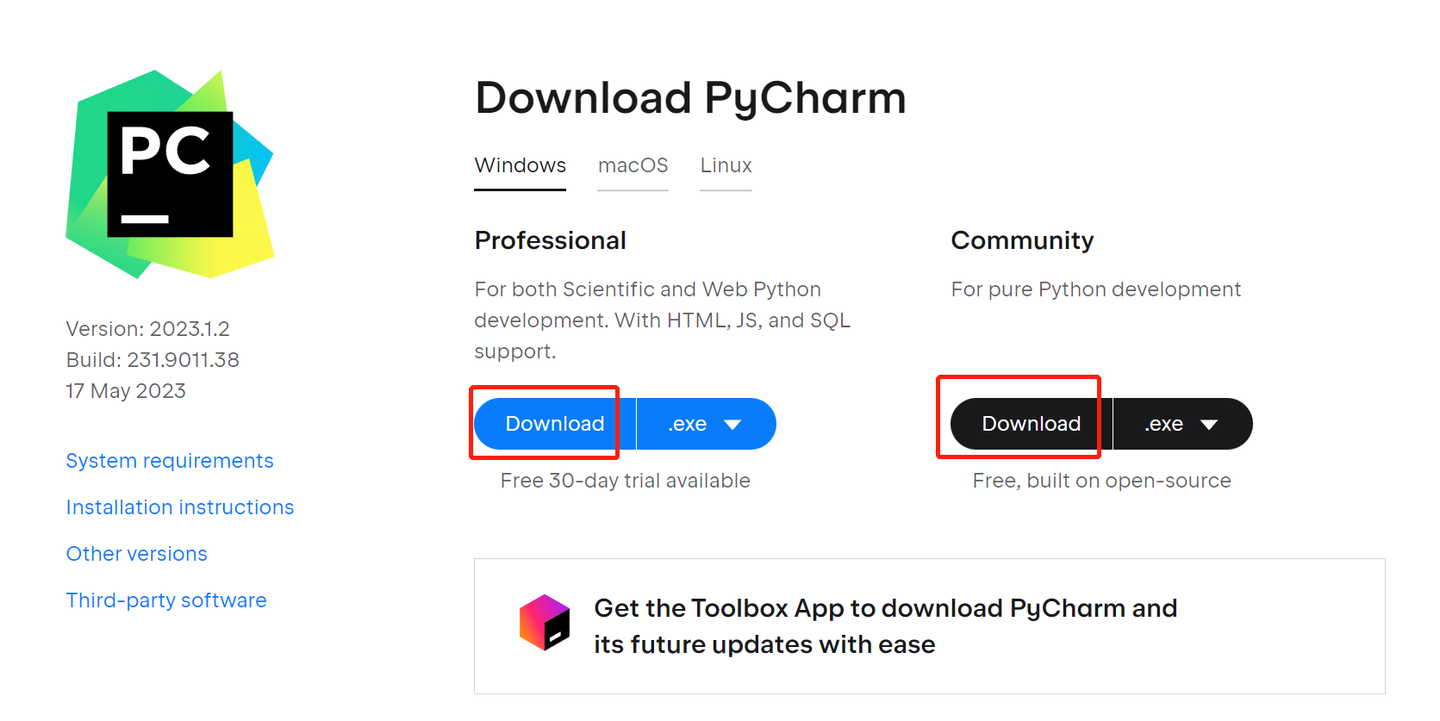The width and height of the screenshot is (1440, 721).
Task: Expand the Community .exe format dropdown
Action: click(1182, 423)
